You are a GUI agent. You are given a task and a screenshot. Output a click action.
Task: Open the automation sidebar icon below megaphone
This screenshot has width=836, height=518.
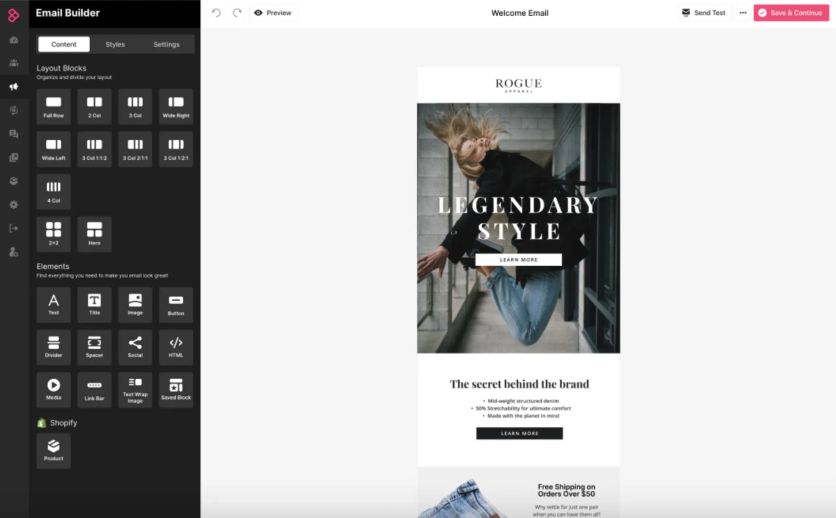click(14, 110)
